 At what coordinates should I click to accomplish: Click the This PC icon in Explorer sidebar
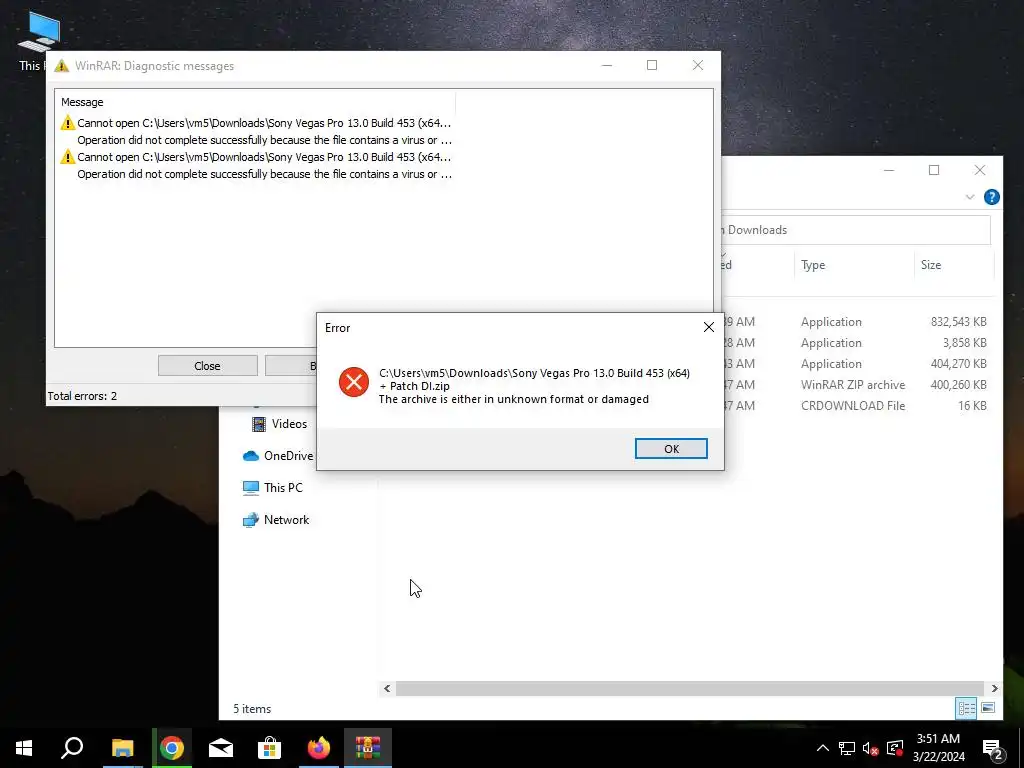coord(251,487)
